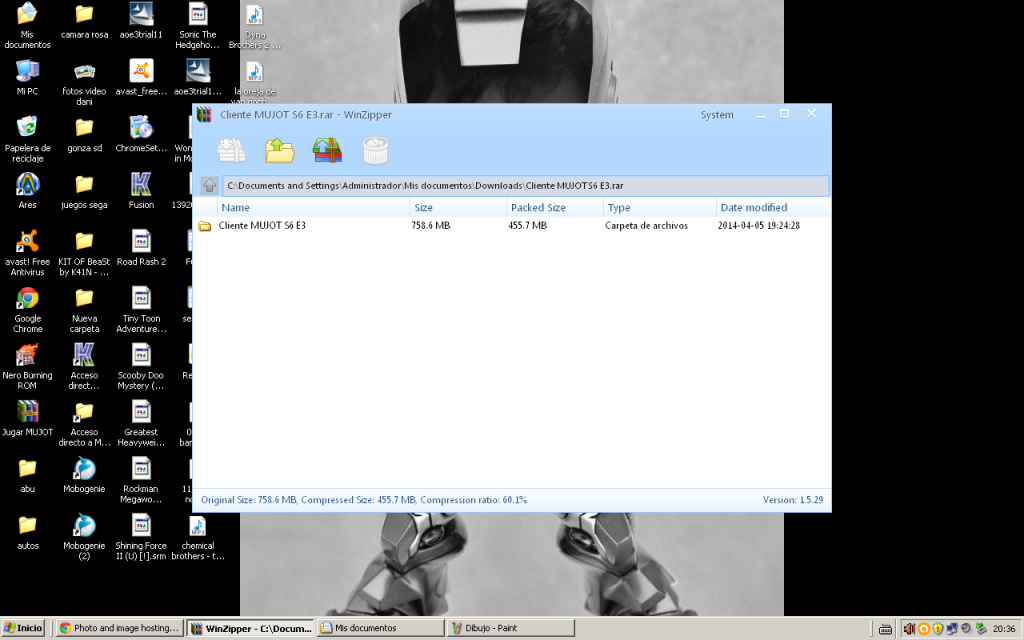Go up one folder level with arrow icon
The width and height of the screenshot is (1024, 640).
pos(209,186)
